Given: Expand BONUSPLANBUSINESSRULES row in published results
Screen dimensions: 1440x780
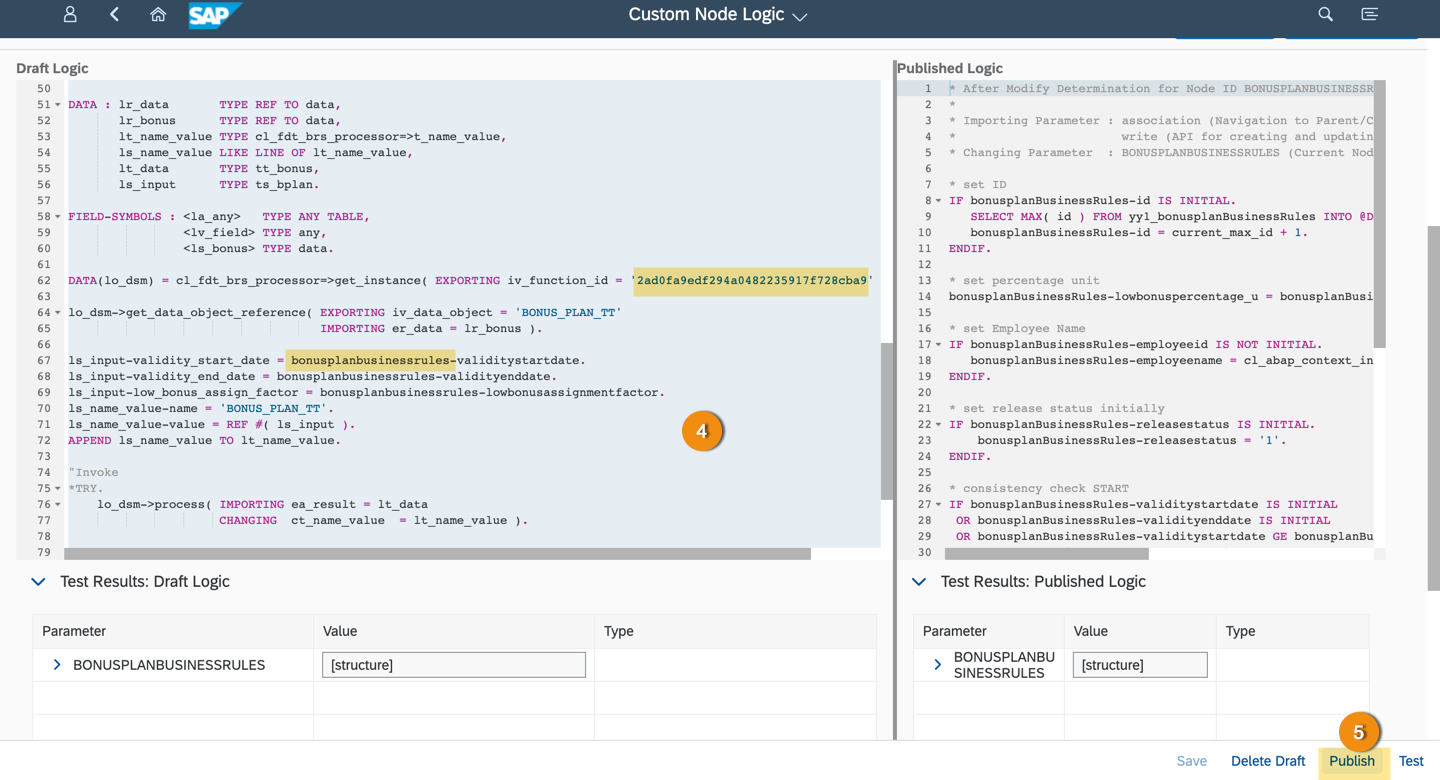Looking at the screenshot, I should tap(937, 665).
